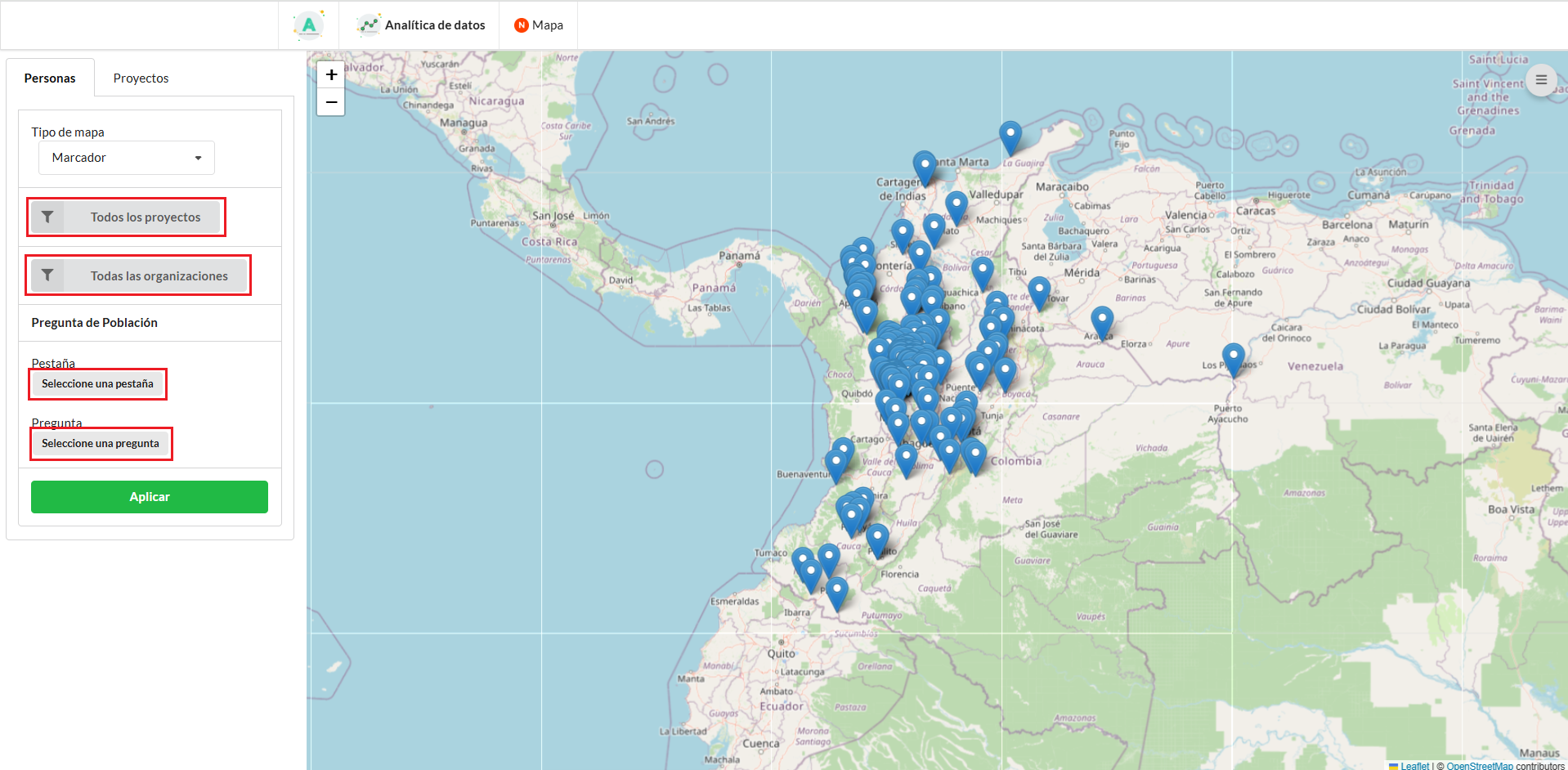This screenshot has height=770, width=1568.
Task: Click the green A logo icon
Action: pos(309,25)
